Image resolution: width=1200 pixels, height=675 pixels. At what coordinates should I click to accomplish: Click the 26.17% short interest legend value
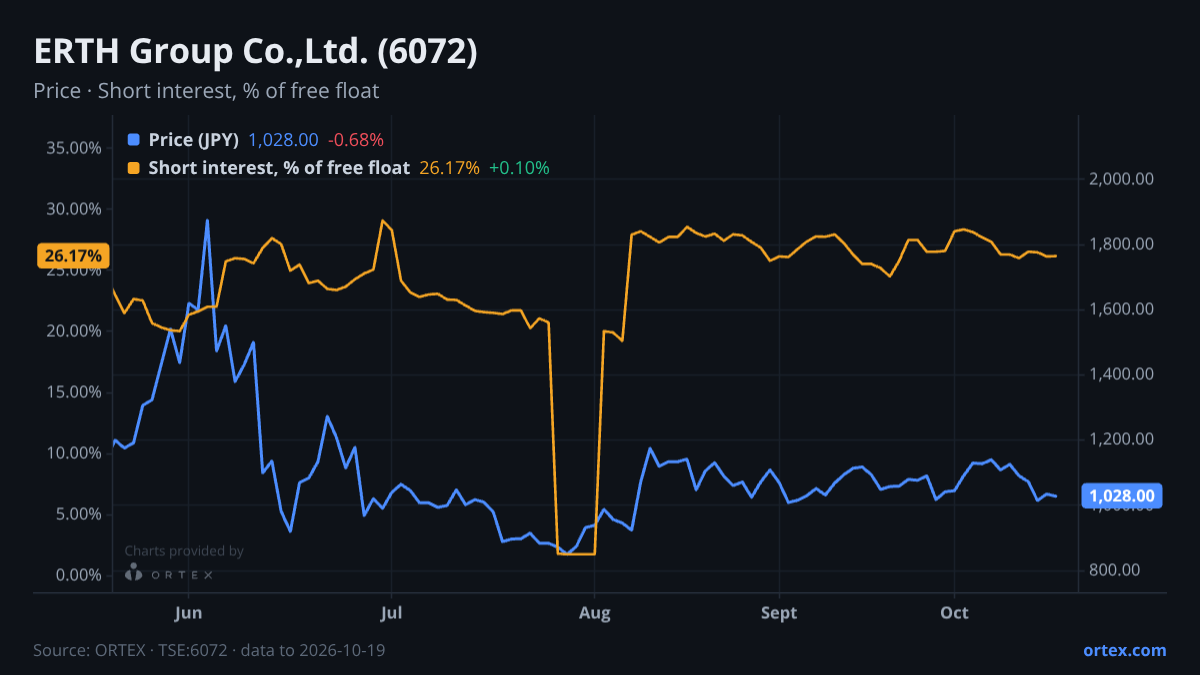(x=449, y=168)
